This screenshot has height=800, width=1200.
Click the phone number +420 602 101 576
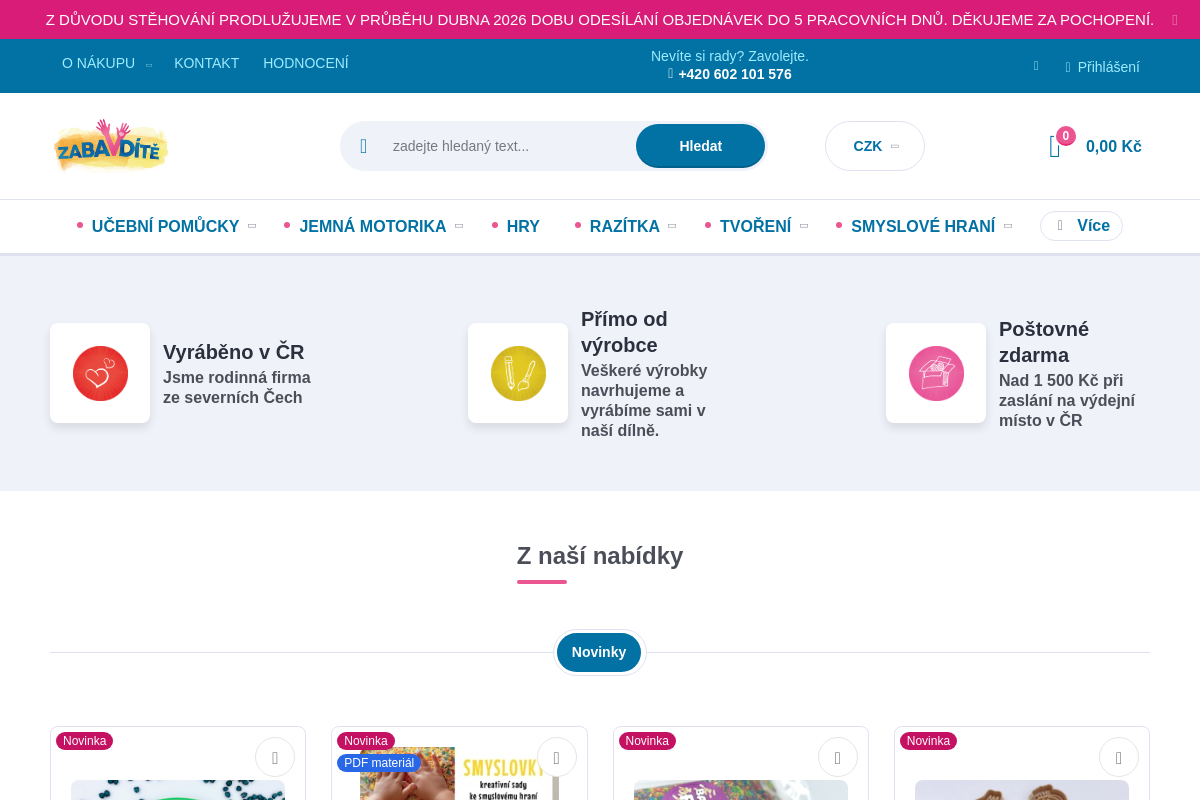[x=735, y=74]
